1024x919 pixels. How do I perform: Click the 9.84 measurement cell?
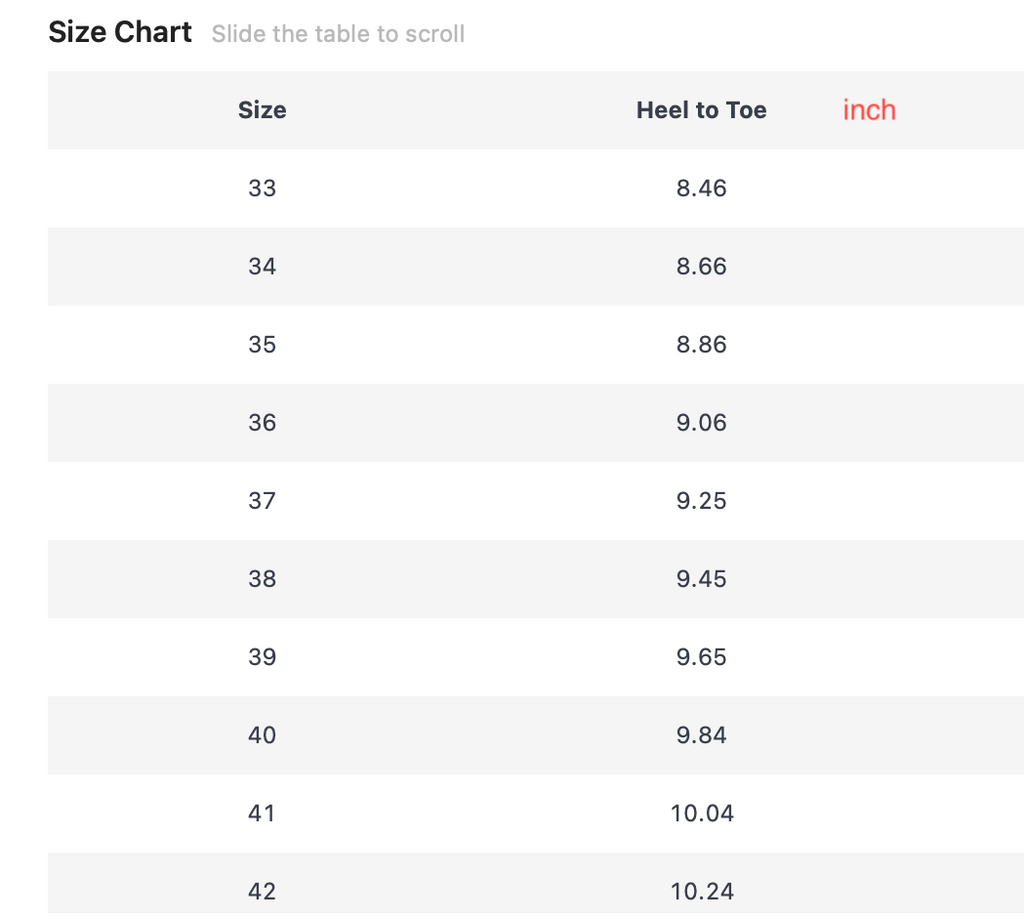[701, 735]
